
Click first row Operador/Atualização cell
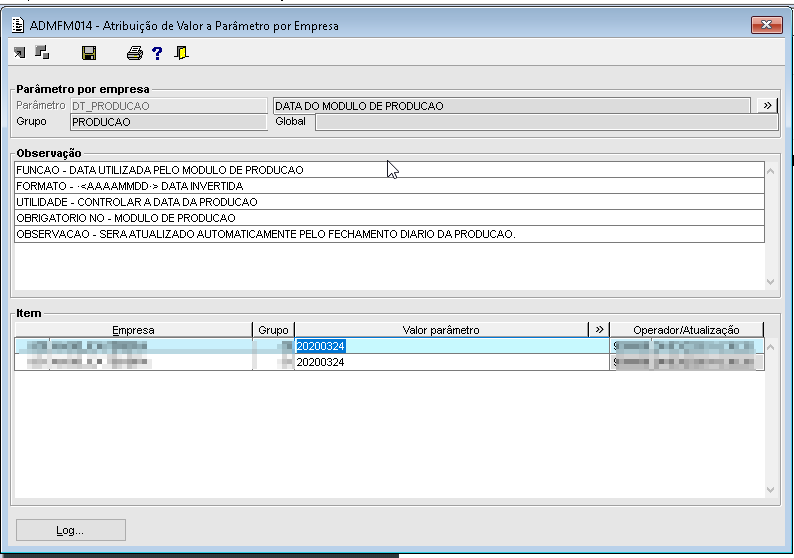[687, 346]
